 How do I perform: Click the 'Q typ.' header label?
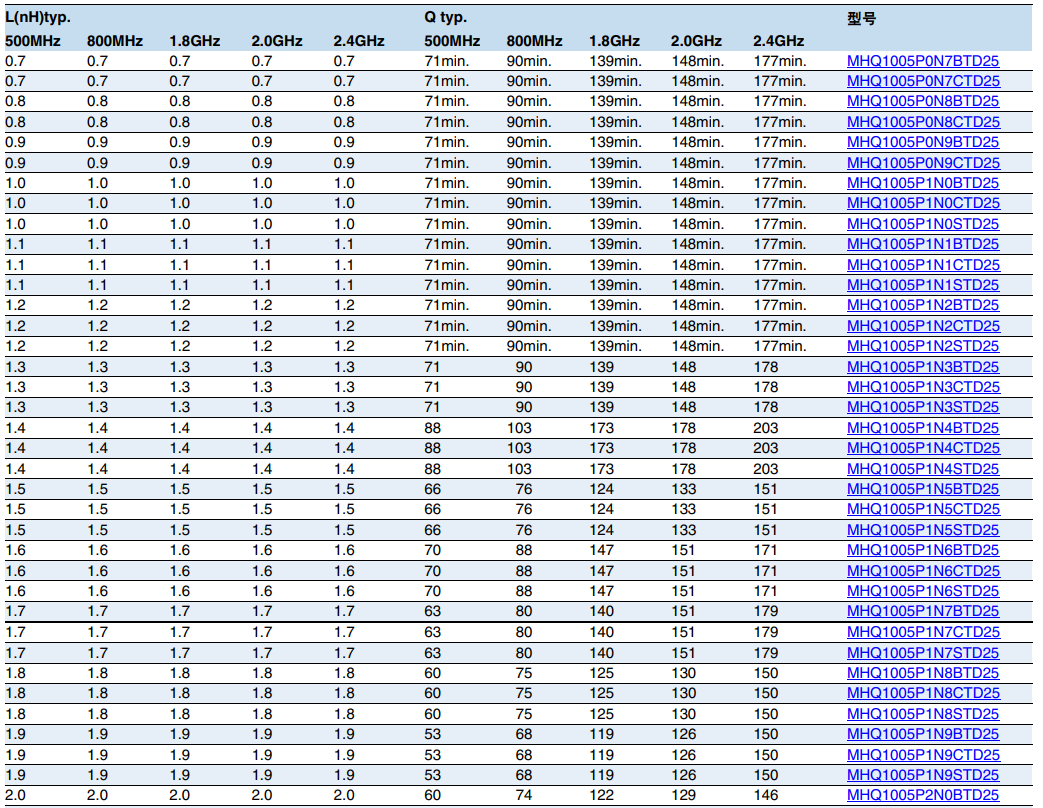click(x=446, y=17)
